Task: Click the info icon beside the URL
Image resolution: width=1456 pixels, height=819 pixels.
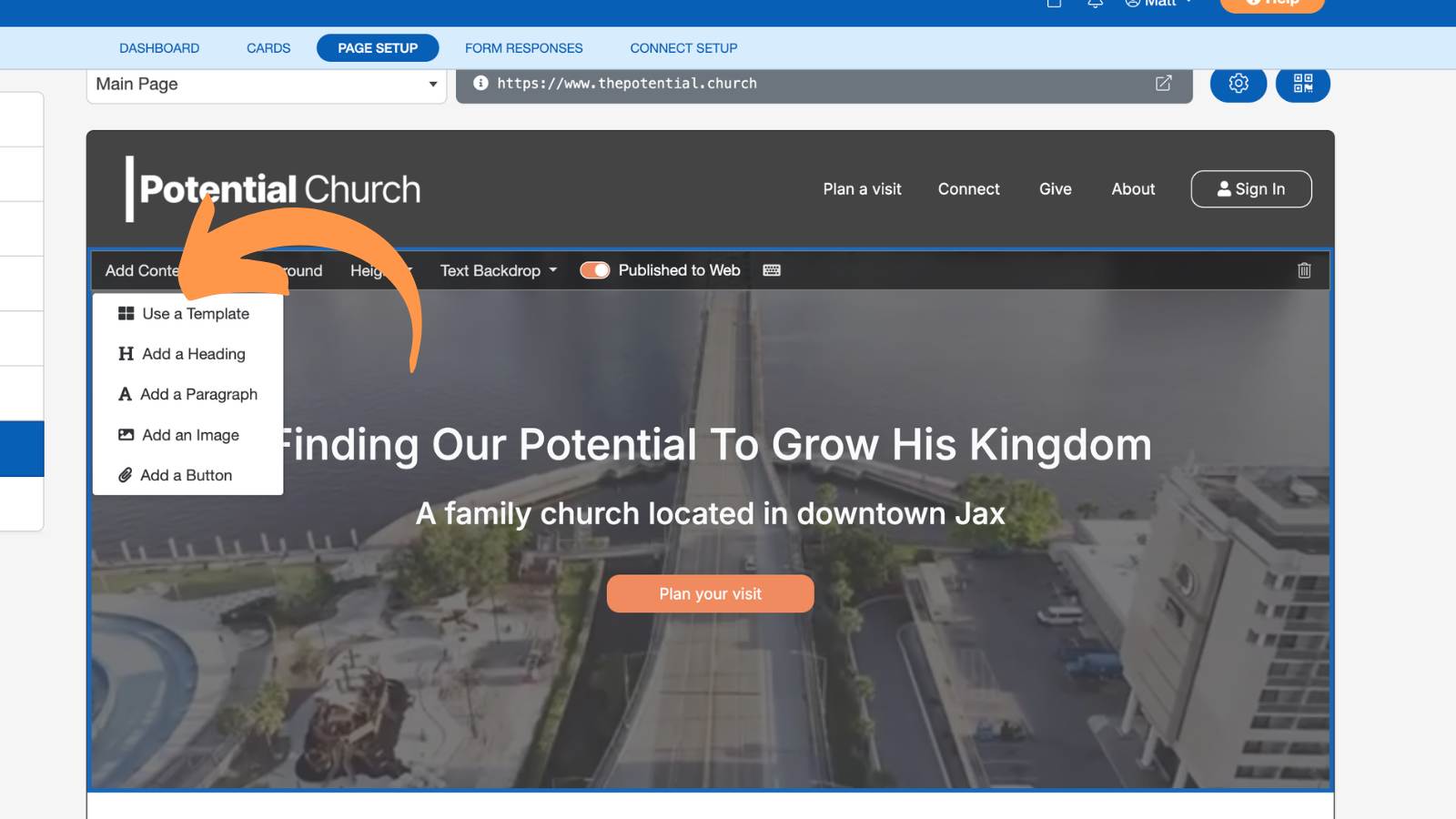Action: point(480,83)
